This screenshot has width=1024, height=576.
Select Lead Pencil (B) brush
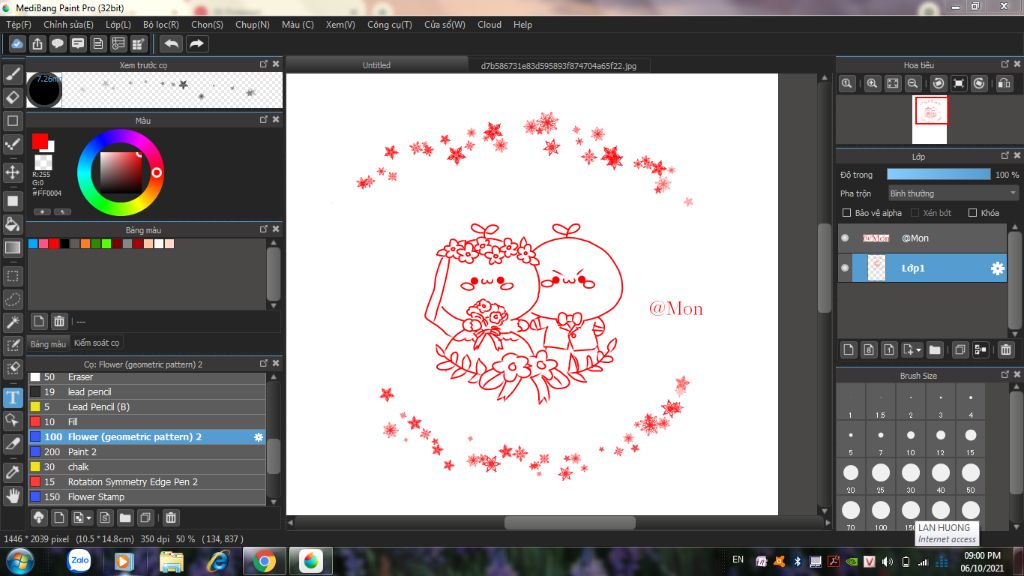pyautogui.click(x=147, y=407)
